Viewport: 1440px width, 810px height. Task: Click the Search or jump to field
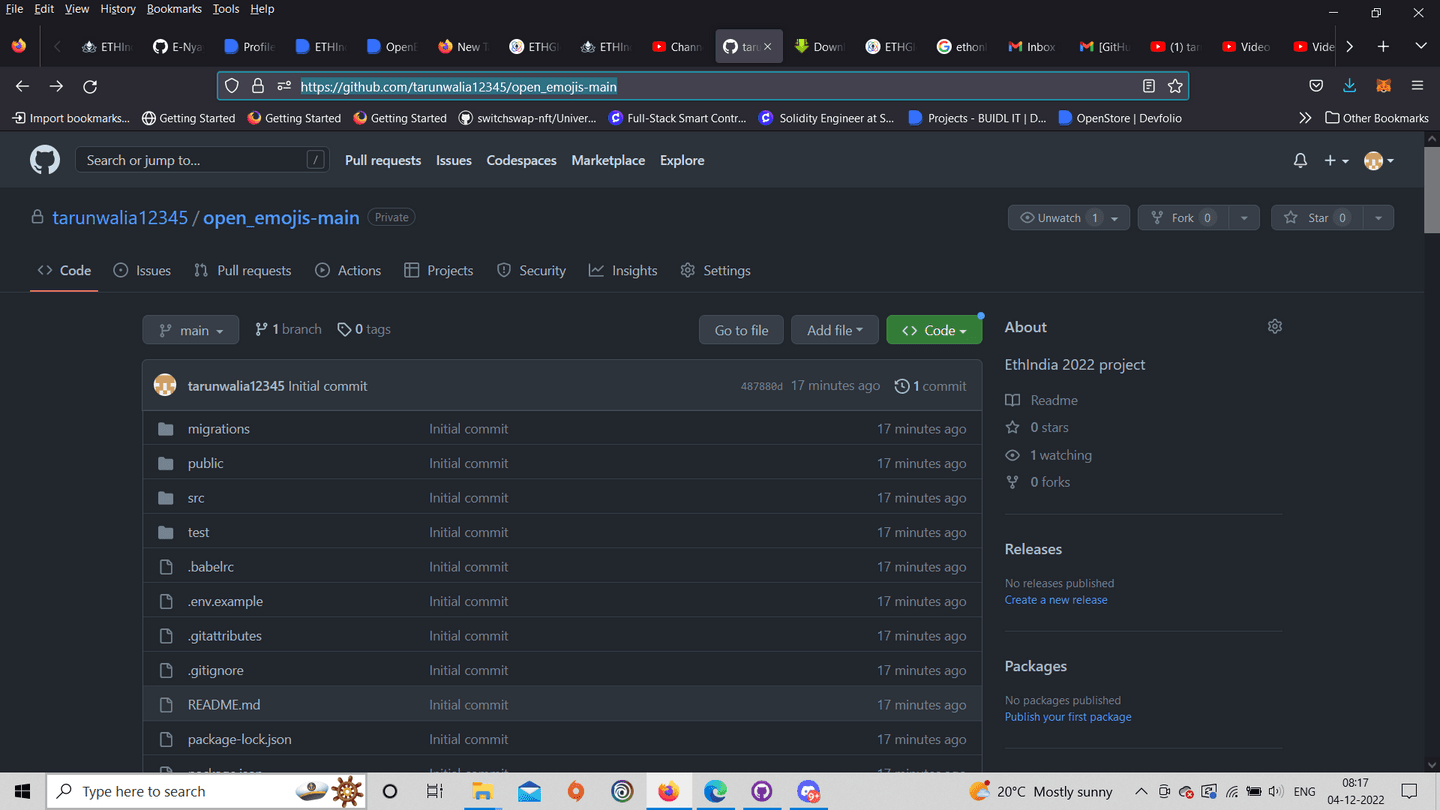[202, 160]
